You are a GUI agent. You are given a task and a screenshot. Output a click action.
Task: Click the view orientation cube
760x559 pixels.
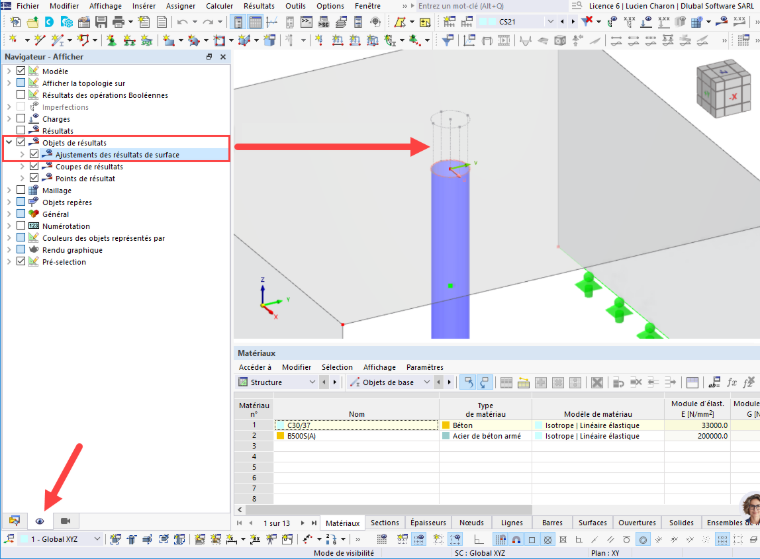[x=724, y=89]
